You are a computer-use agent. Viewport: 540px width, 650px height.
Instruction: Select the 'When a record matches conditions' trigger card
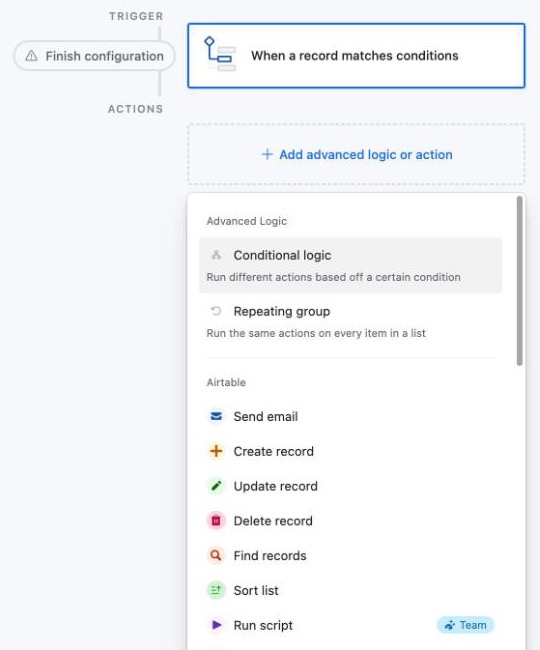[356, 56]
